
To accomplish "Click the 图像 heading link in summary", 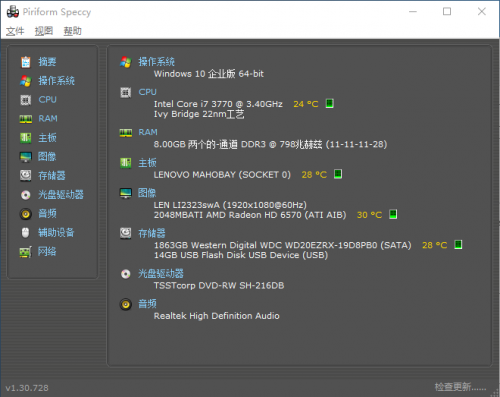I will (147, 193).
